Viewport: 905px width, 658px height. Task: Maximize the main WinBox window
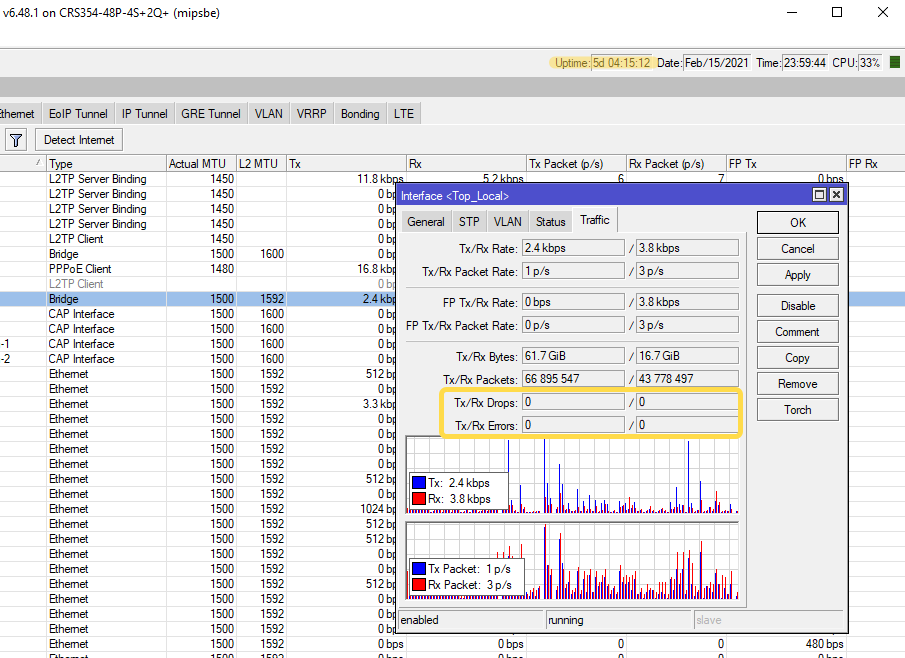837,13
